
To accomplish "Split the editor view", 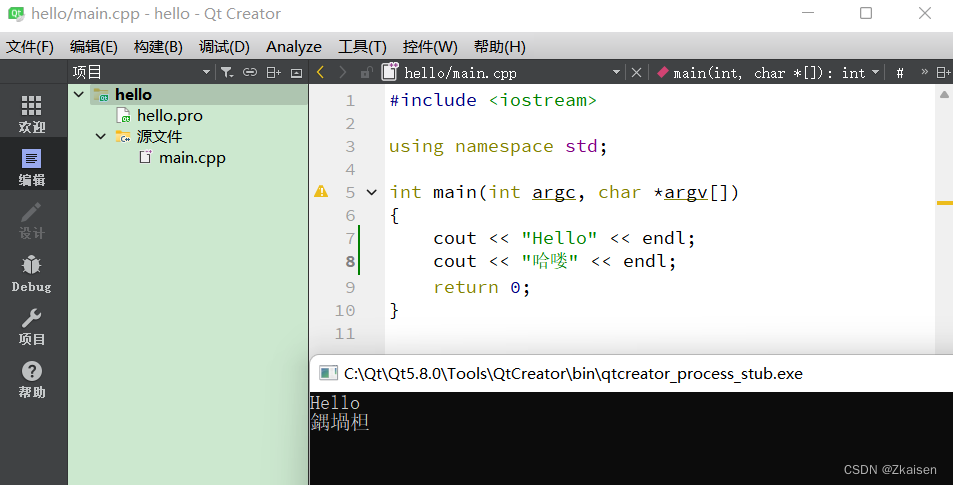I will coord(943,73).
